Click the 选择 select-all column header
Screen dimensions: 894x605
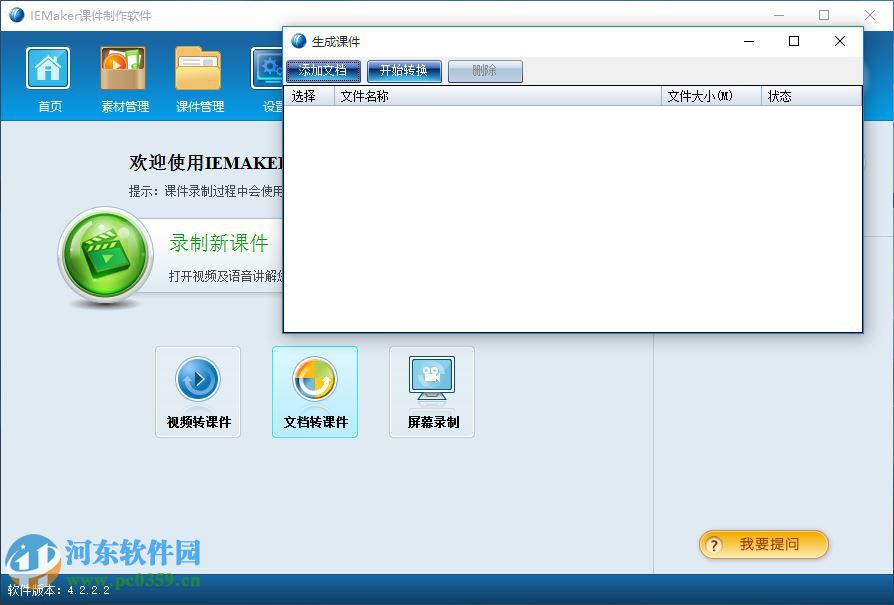pyautogui.click(x=307, y=95)
